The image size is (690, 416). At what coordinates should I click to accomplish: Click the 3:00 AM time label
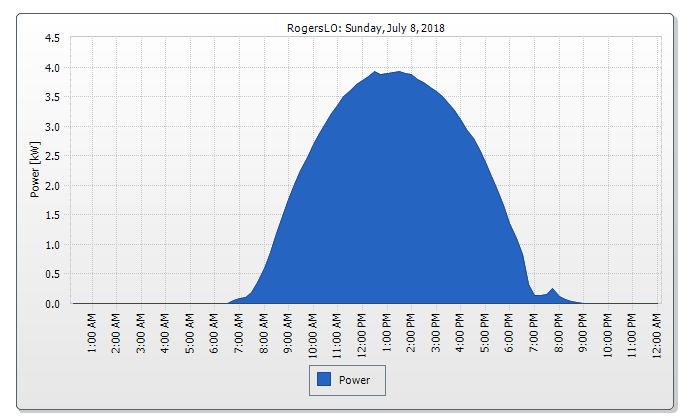(x=141, y=333)
